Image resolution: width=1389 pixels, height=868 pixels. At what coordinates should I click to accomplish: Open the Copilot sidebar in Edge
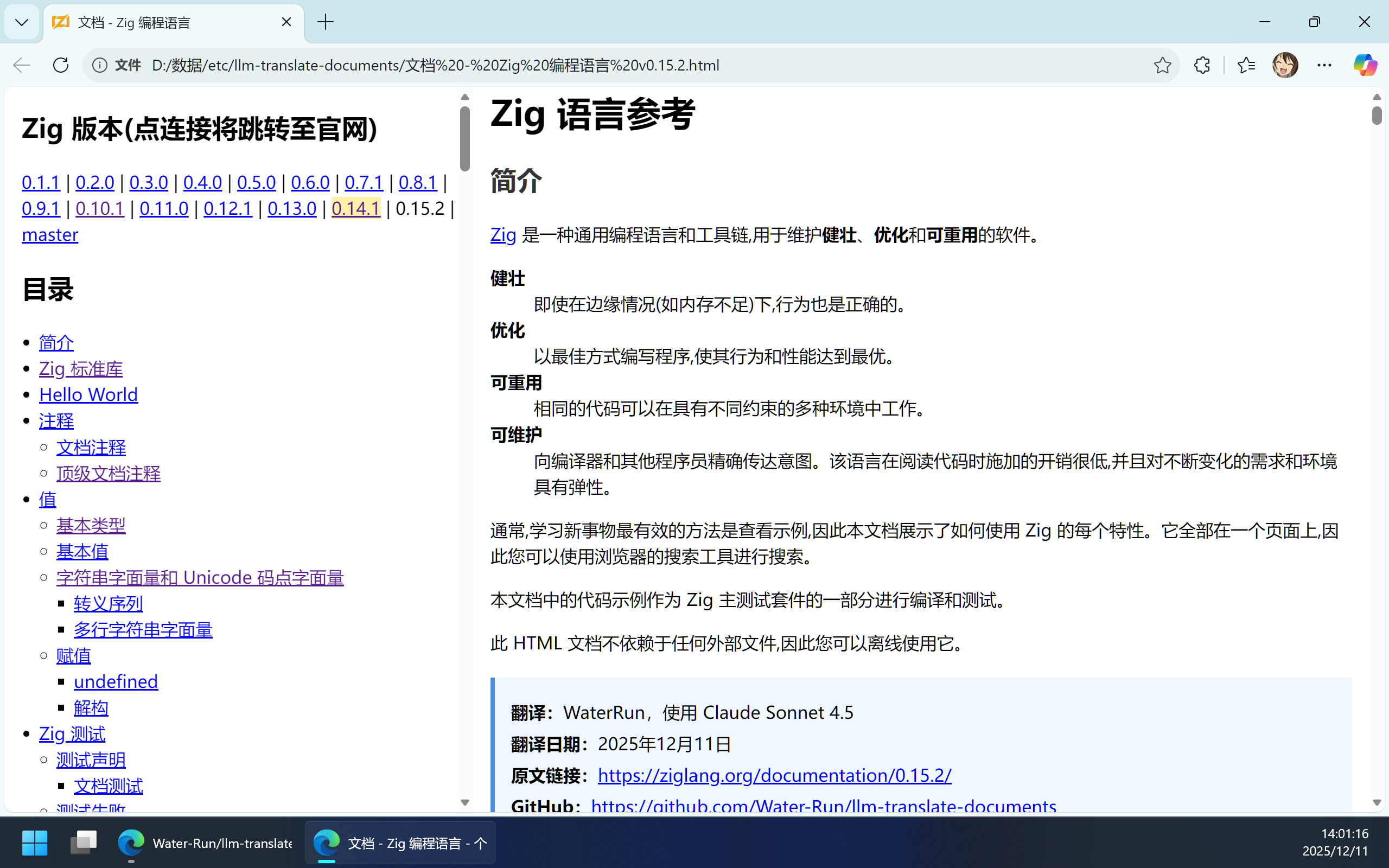[x=1365, y=65]
